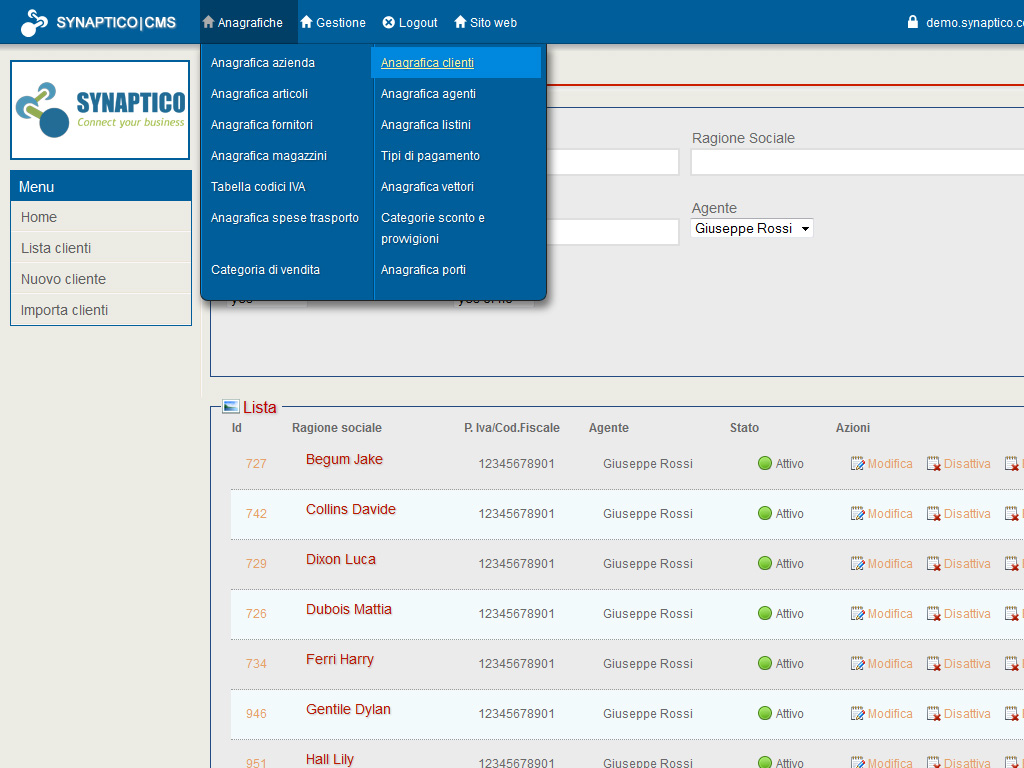Open the Gestione menu
Image resolution: width=1024 pixels, height=768 pixels.
pyautogui.click(x=332, y=23)
